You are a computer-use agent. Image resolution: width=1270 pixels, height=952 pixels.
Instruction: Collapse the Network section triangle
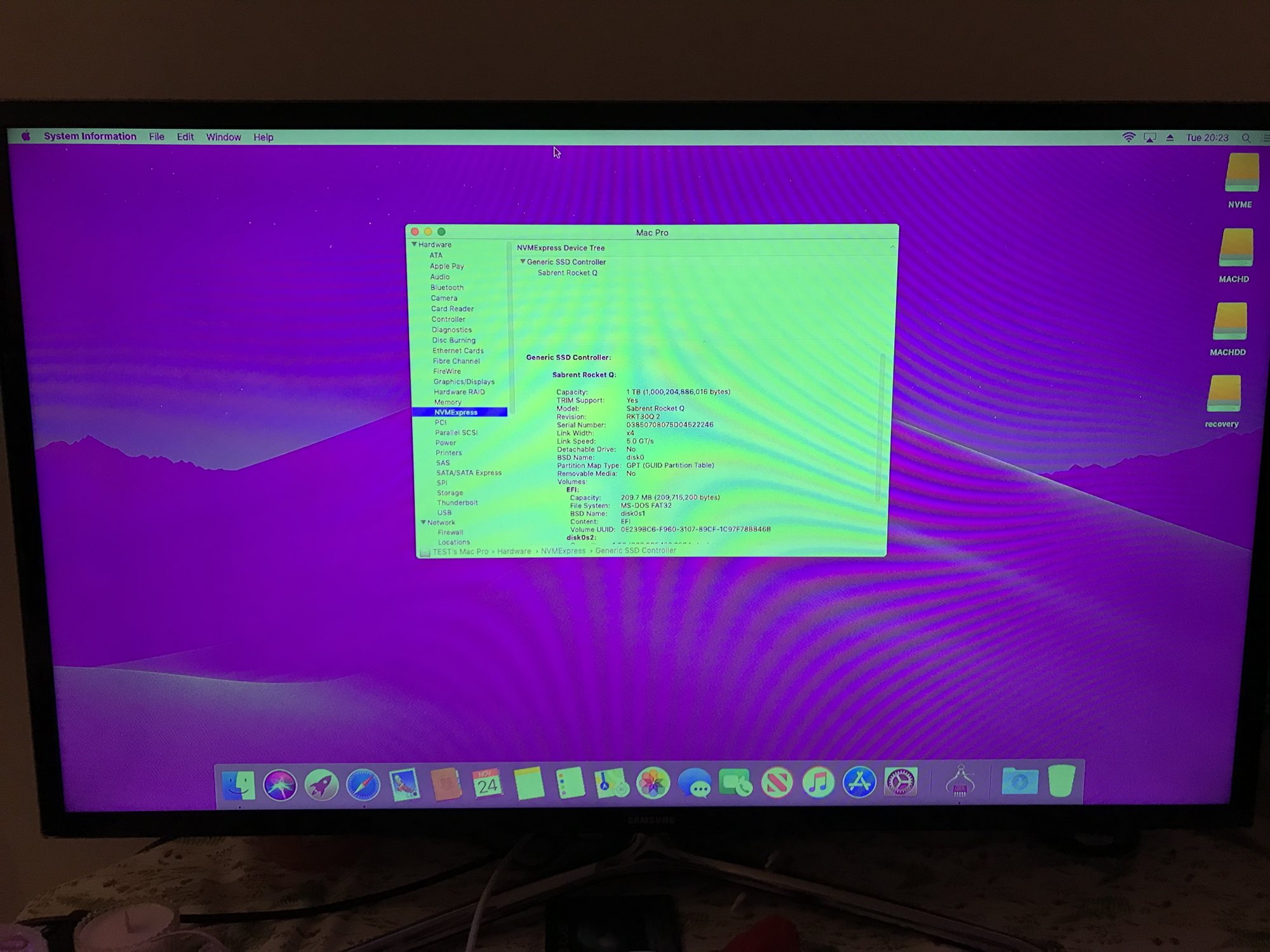point(423,522)
